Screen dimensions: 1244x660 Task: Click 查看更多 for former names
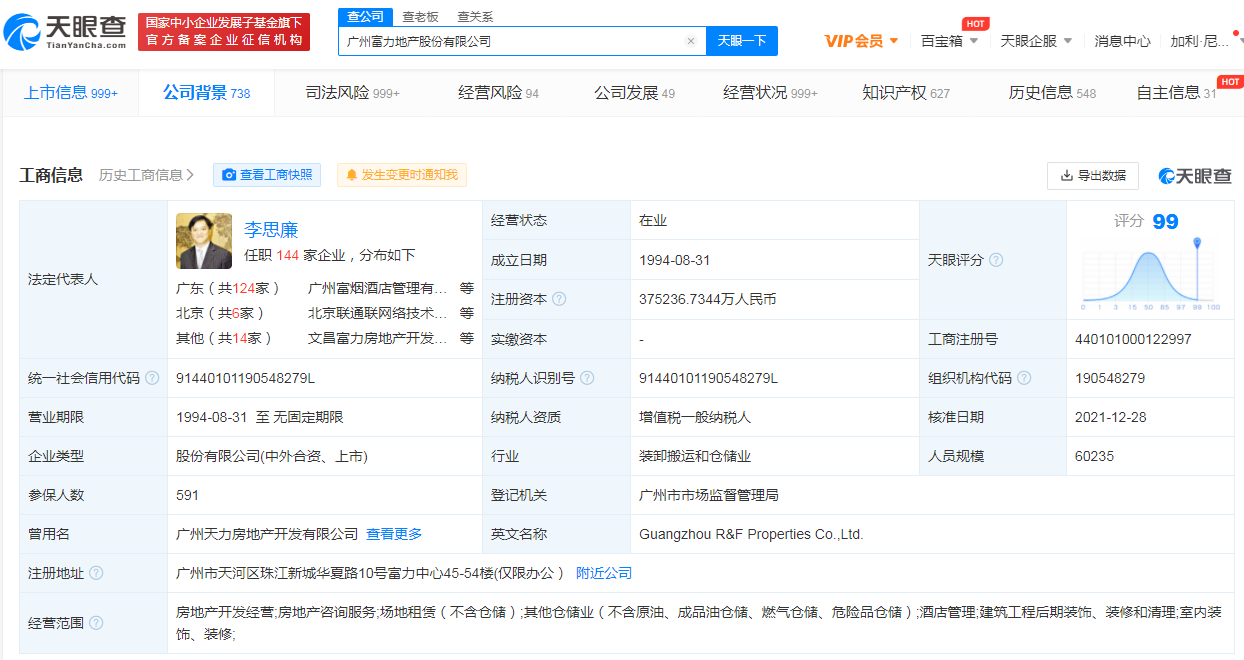(x=394, y=534)
